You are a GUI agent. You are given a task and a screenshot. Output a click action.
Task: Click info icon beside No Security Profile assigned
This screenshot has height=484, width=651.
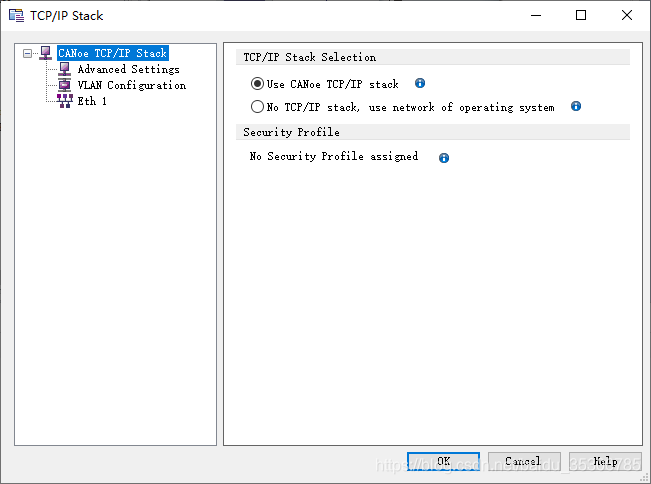tap(444, 158)
